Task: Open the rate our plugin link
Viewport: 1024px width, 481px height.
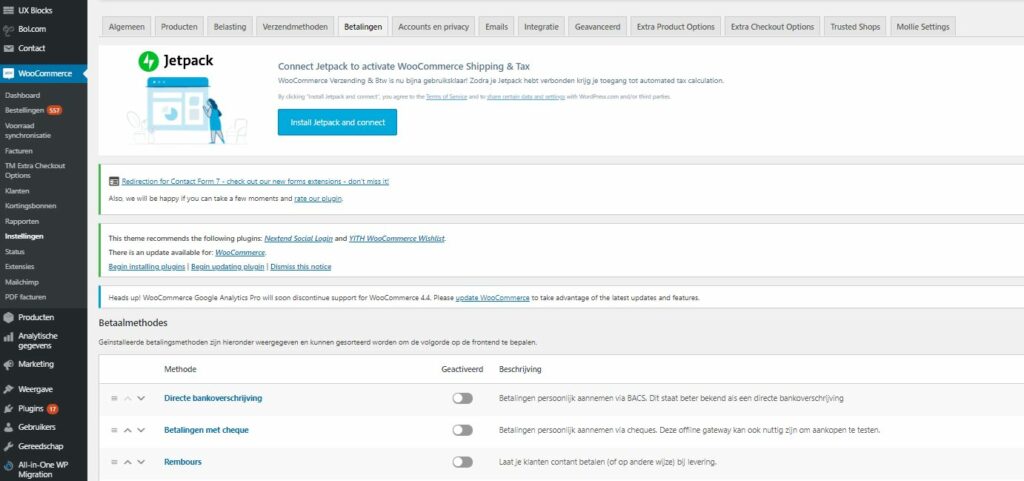Action: pos(318,198)
